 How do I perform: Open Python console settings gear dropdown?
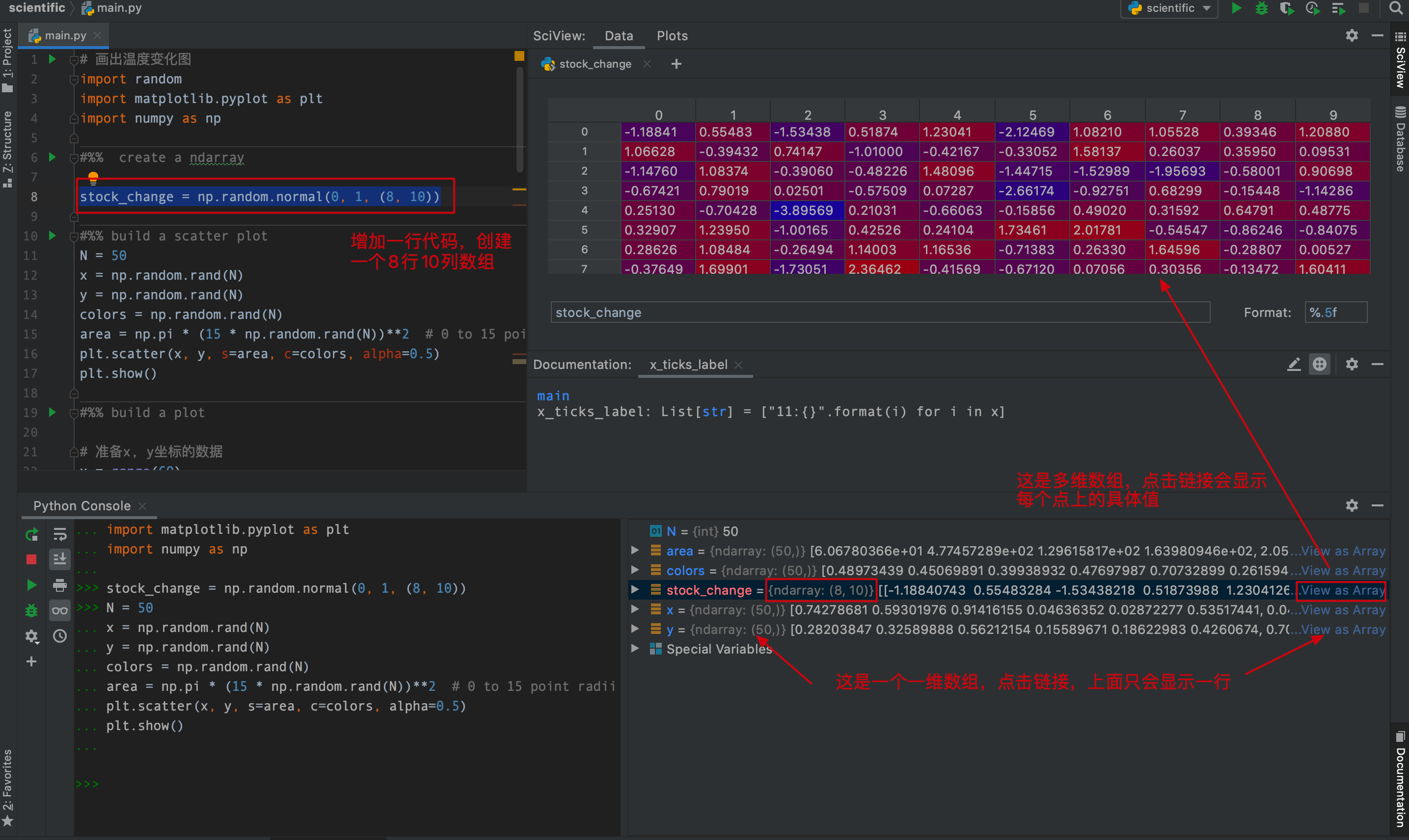[32, 636]
